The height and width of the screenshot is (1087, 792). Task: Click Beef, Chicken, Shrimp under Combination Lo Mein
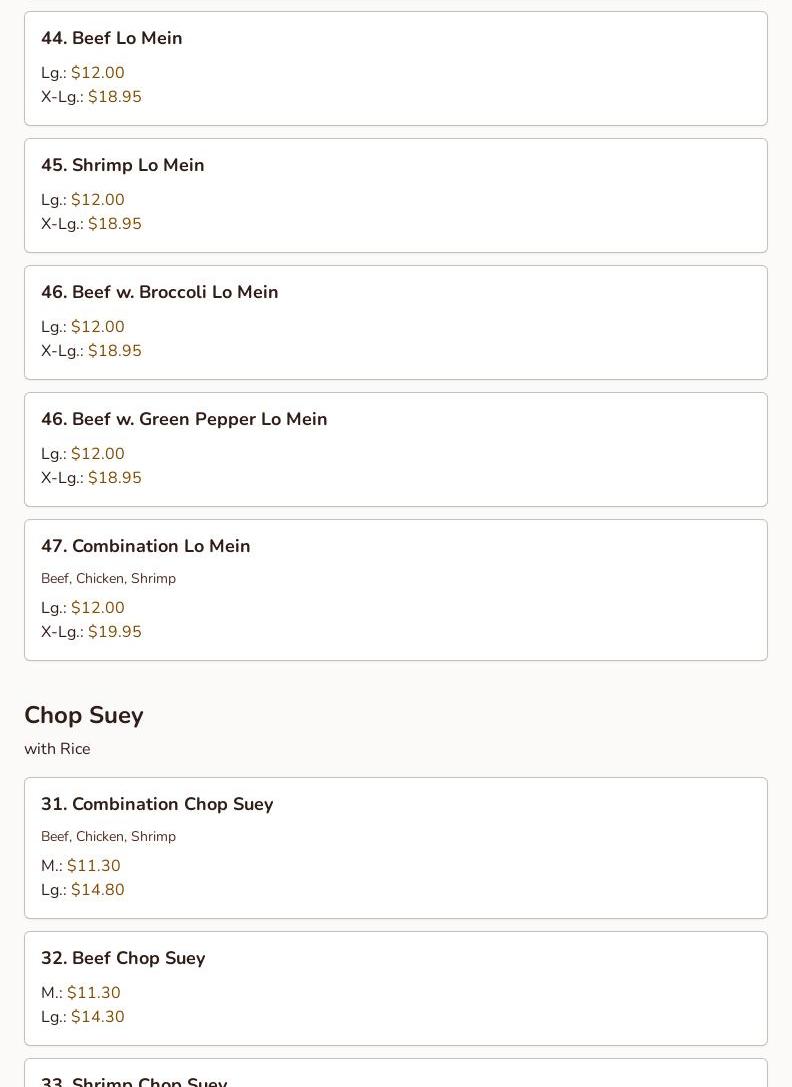108,578
